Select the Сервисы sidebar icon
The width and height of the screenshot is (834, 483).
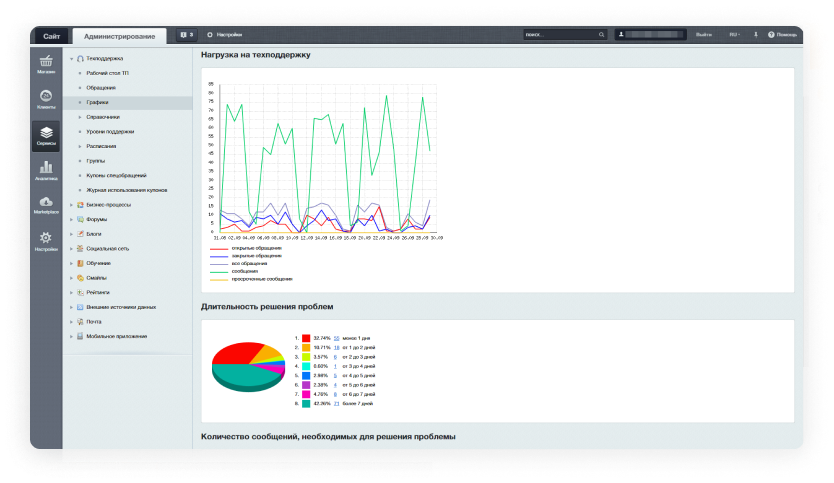[46, 134]
